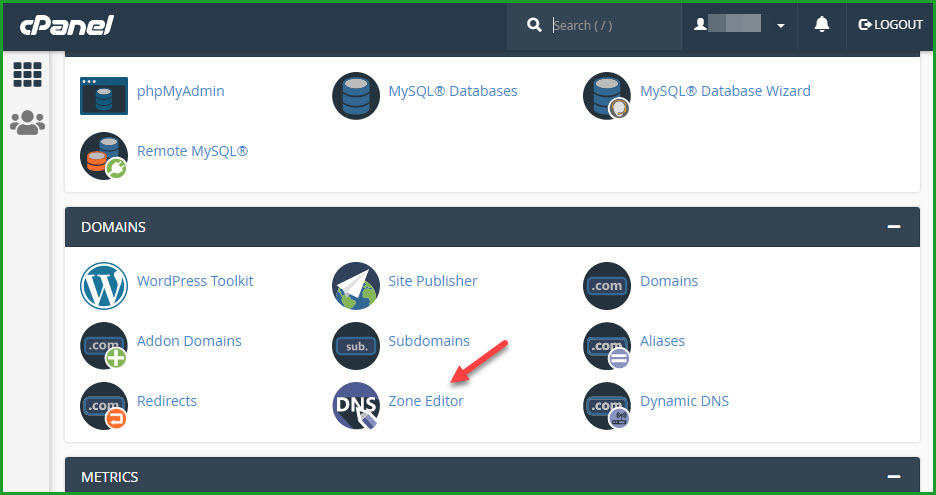Viewport: 936px width, 495px height.
Task: Open the phpMyAdmin link
Action: [181, 91]
